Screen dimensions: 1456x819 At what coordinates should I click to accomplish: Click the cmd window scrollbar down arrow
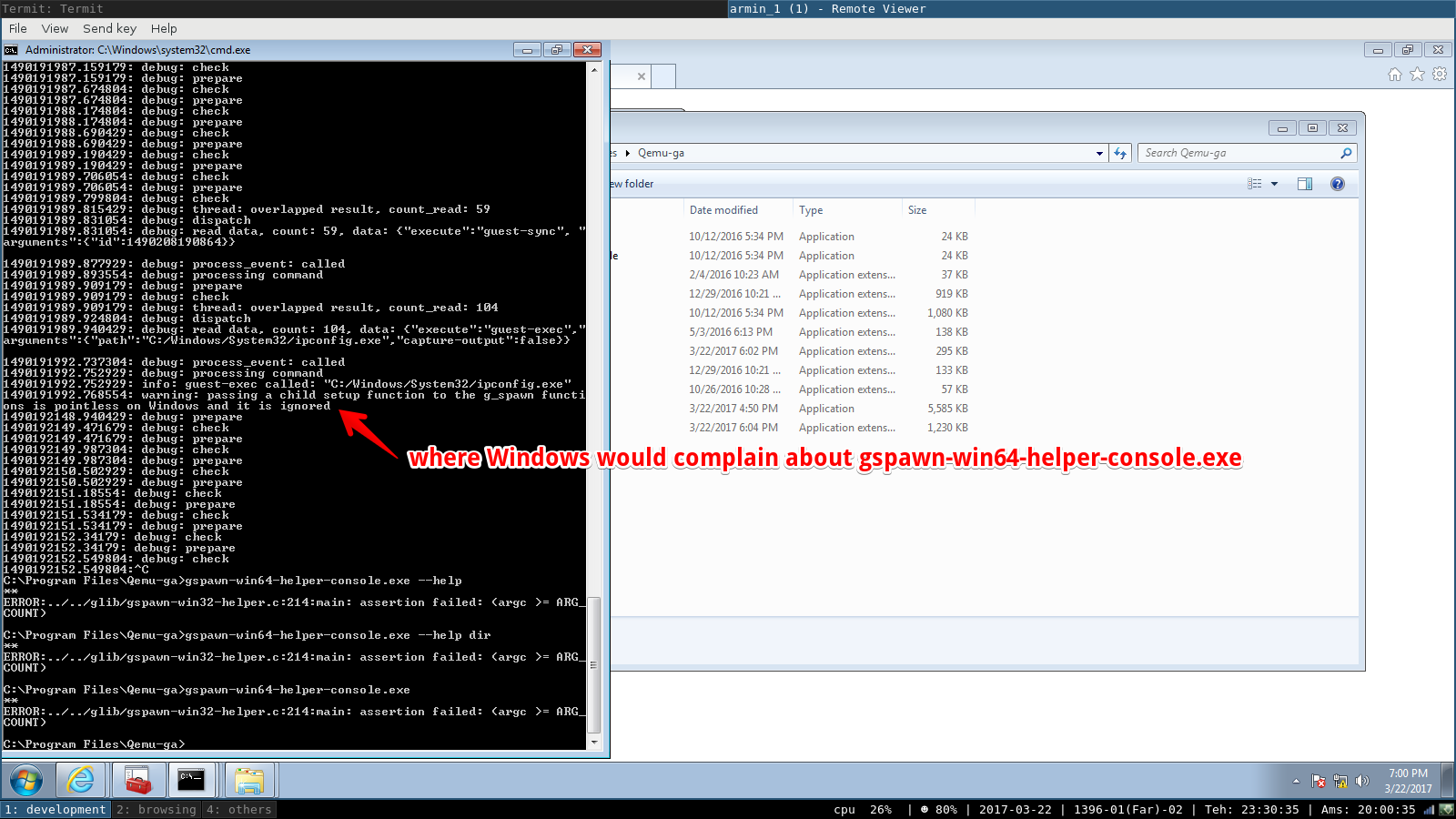(x=594, y=743)
